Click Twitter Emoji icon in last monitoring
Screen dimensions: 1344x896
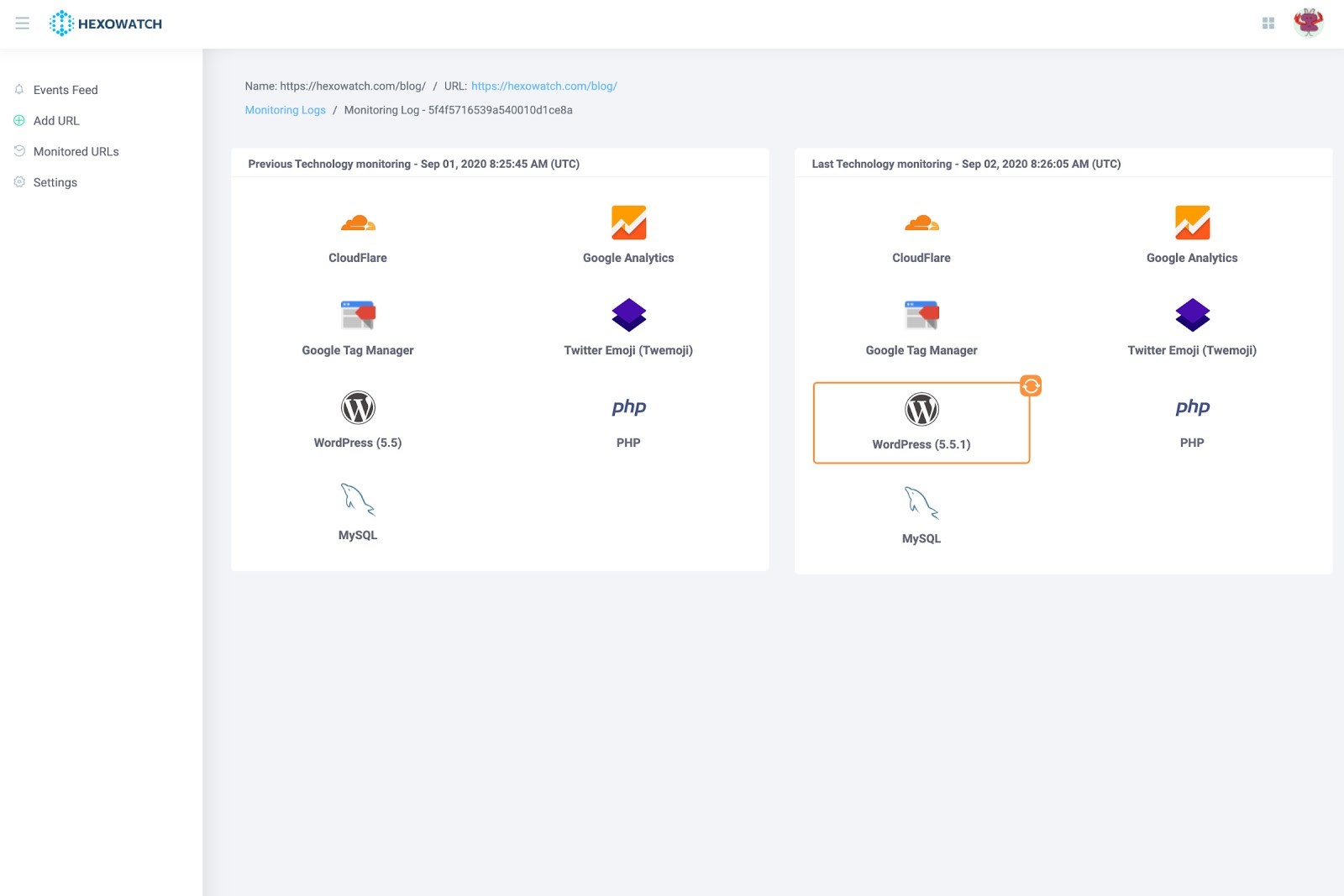pyautogui.click(x=1192, y=315)
